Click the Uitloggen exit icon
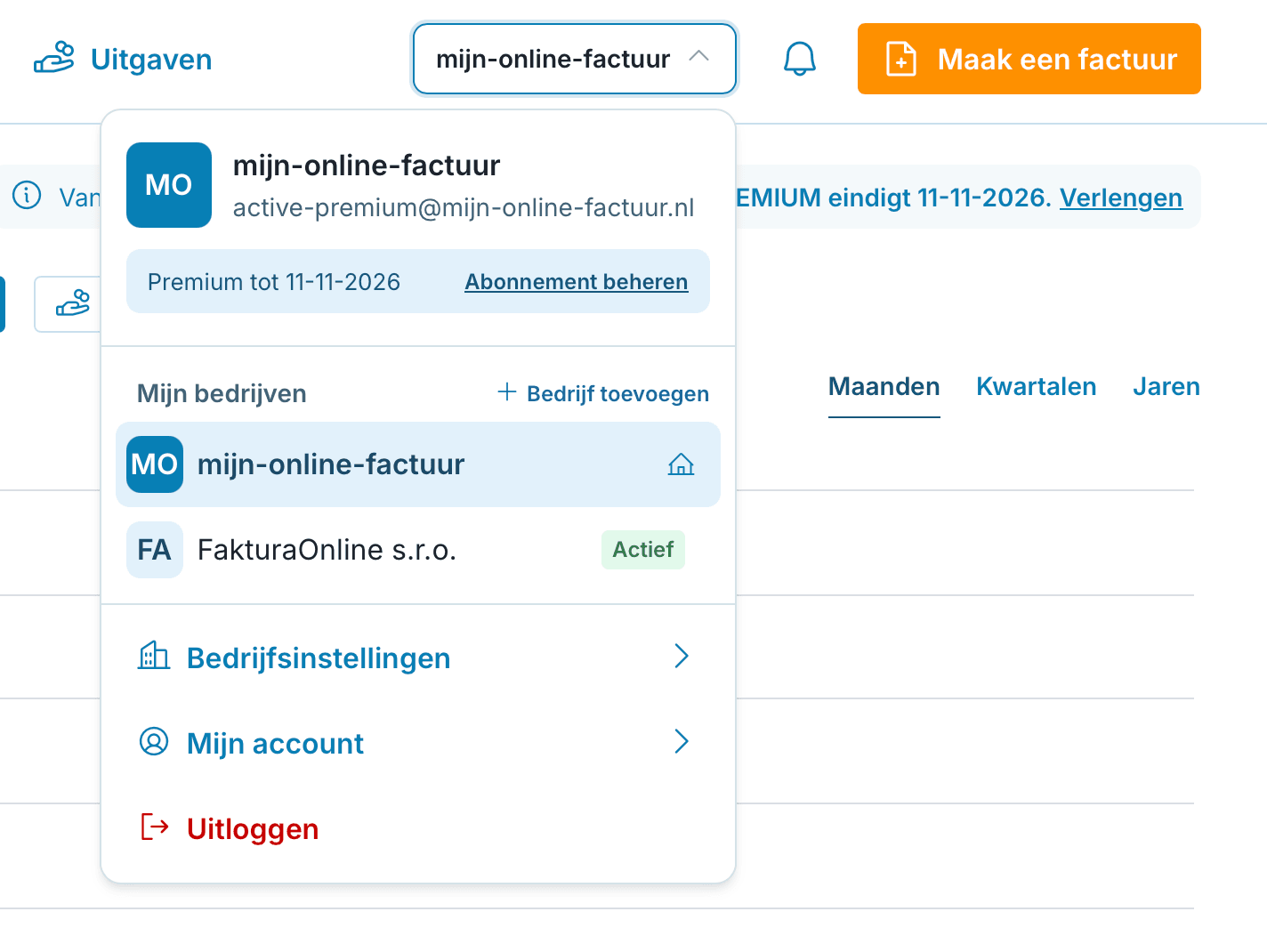The width and height of the screenshot is (1267, 952). pyautogui.click(x=155, y=827)
